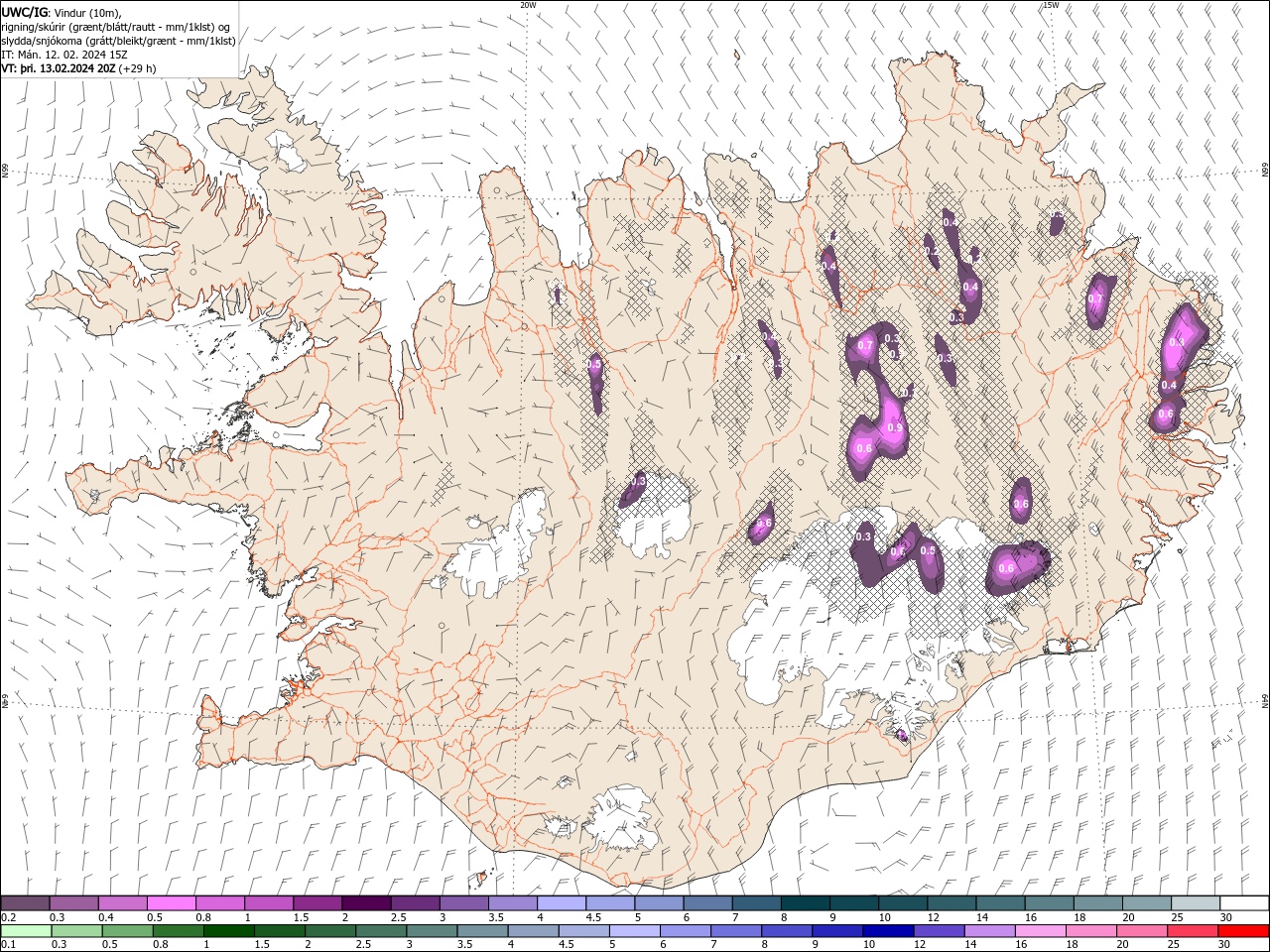1270x952 pixels.
Task: Pick the light gray 20–25 swatch in the top legend
Action: click(1145, 903)
